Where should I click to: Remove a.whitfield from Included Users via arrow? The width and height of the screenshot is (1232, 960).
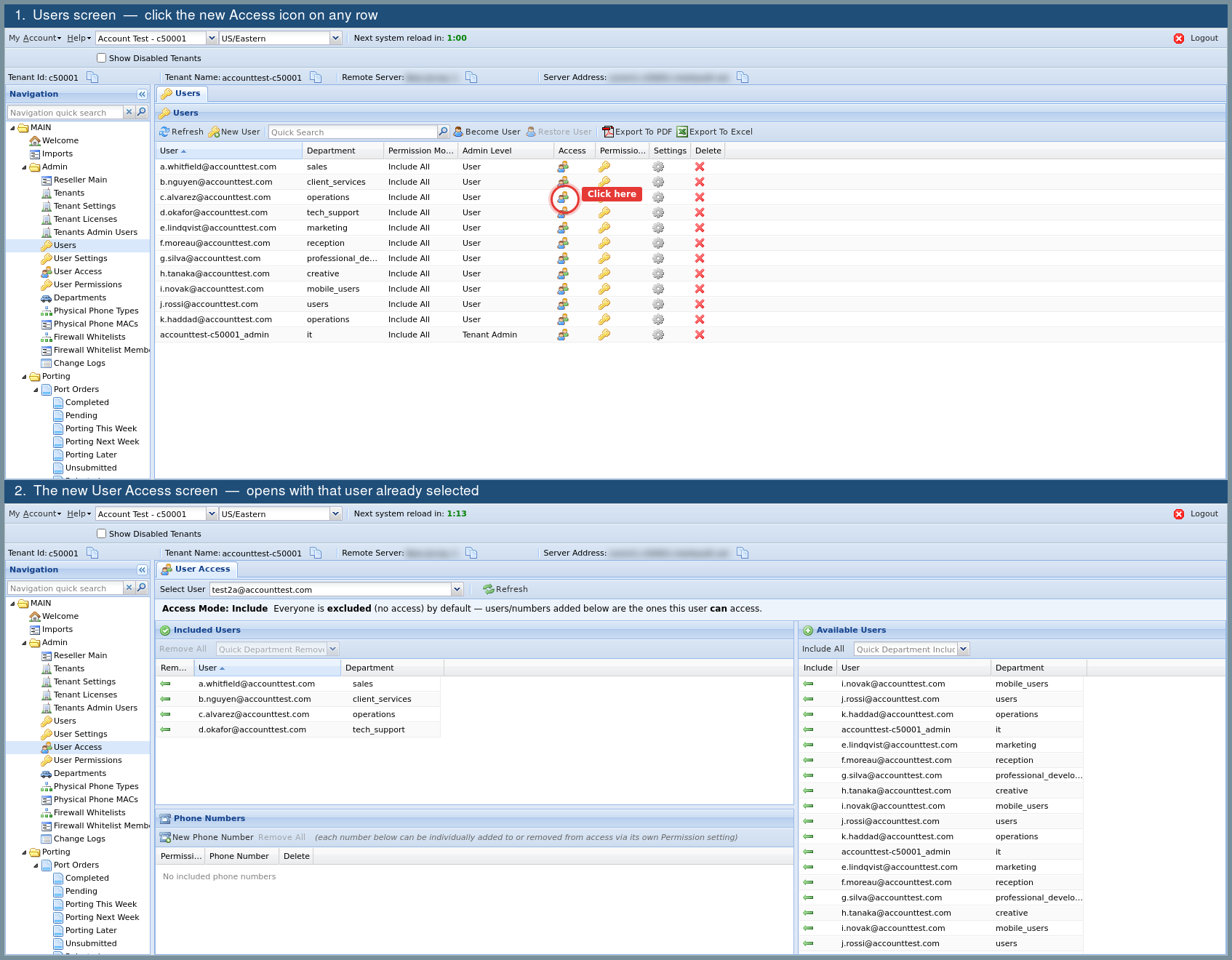click(165, 684)
